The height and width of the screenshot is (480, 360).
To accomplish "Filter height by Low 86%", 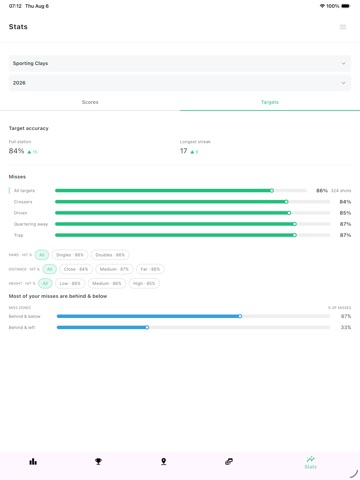I will [x=70, y=284].
